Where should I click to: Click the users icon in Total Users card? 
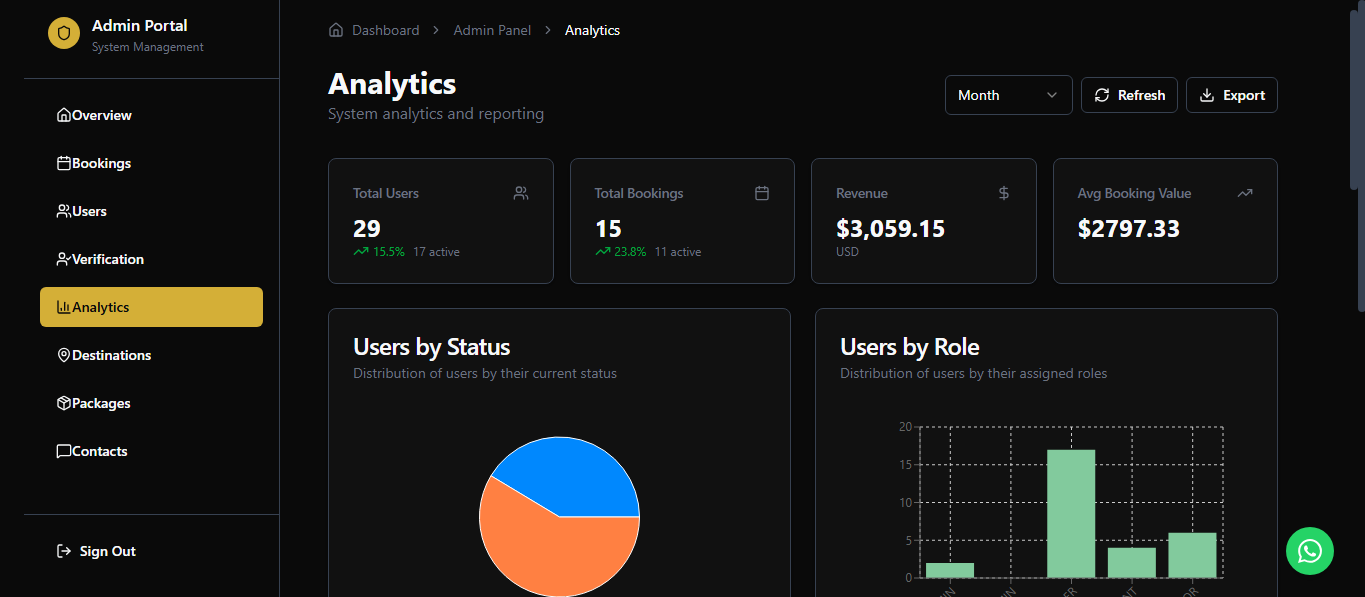pyautogui.click(x=520, y=193)
